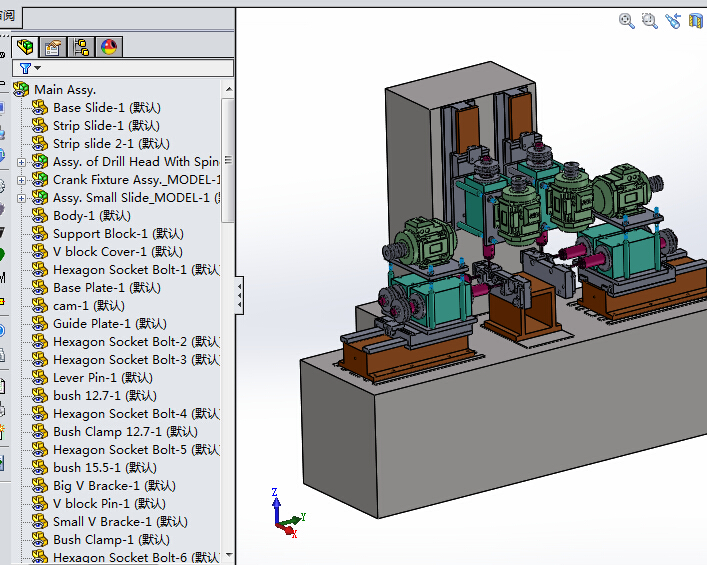Select Base Slide-1 part

pyautogui.click(x=106, y=108)
